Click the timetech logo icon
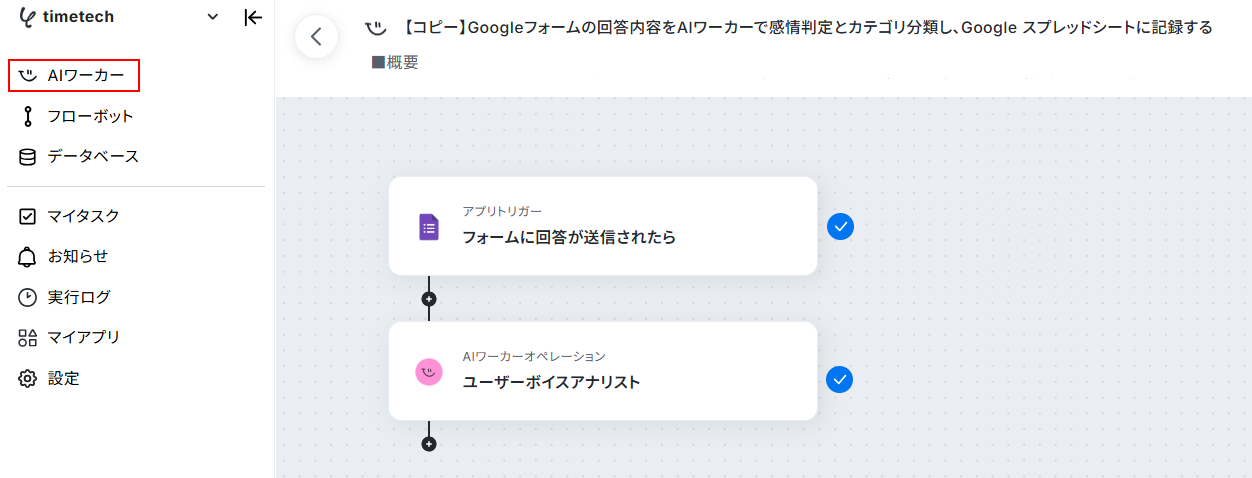The height and width of the screenshot is (478, 1252). pos(27,17)
